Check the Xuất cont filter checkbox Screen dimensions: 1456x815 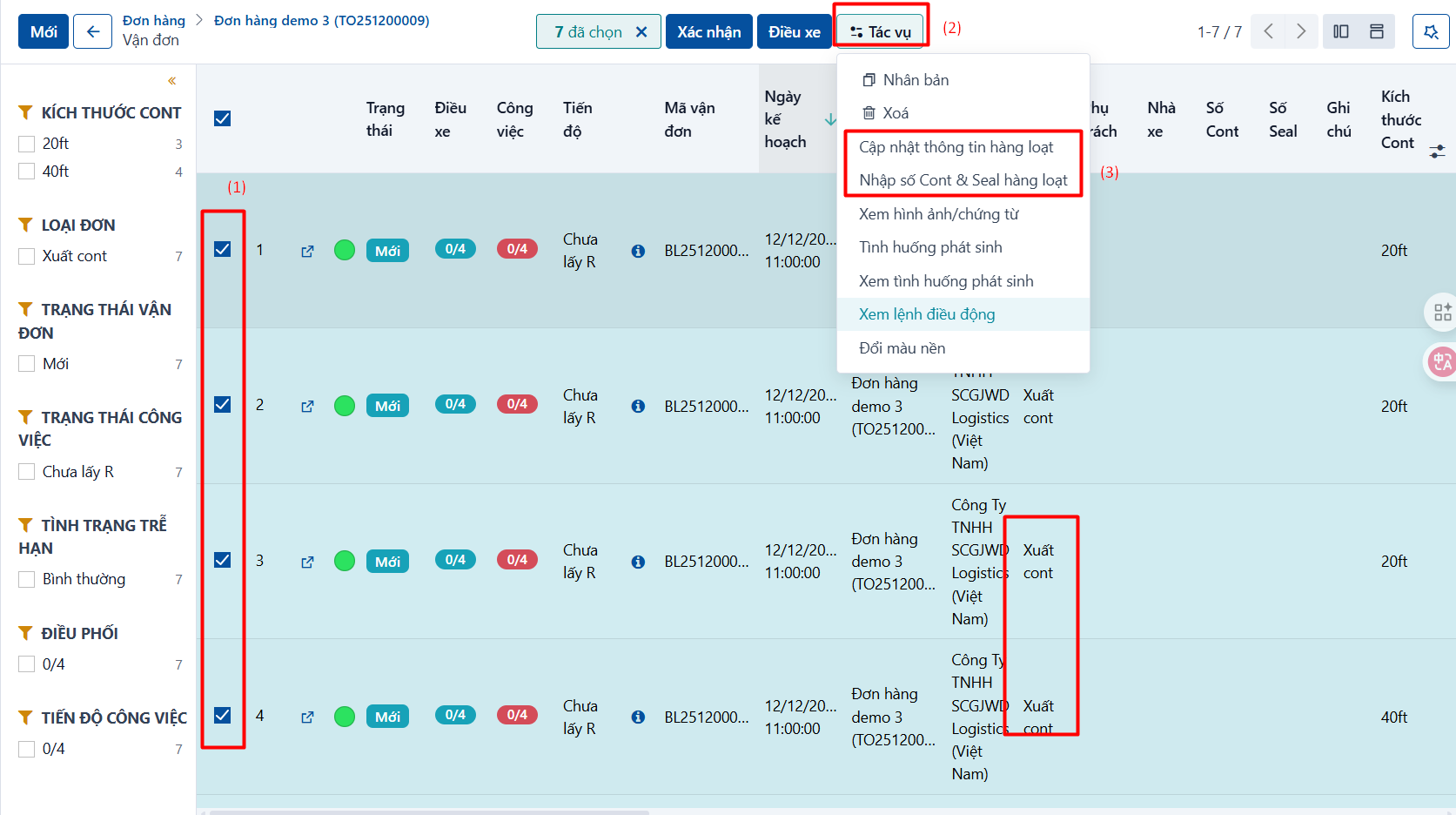click(x=27, y=256)
